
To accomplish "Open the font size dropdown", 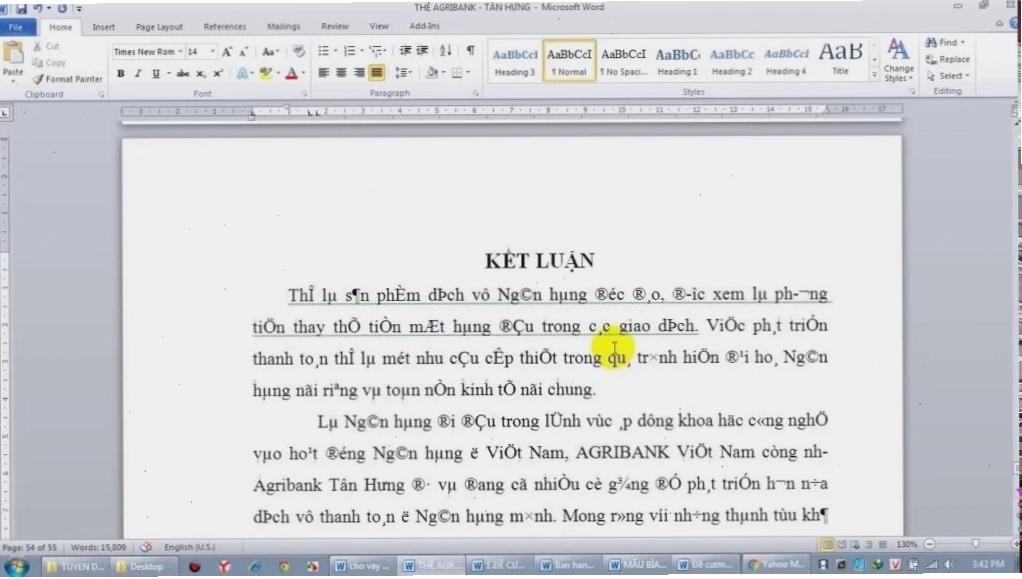I will [x=212, y=52].
